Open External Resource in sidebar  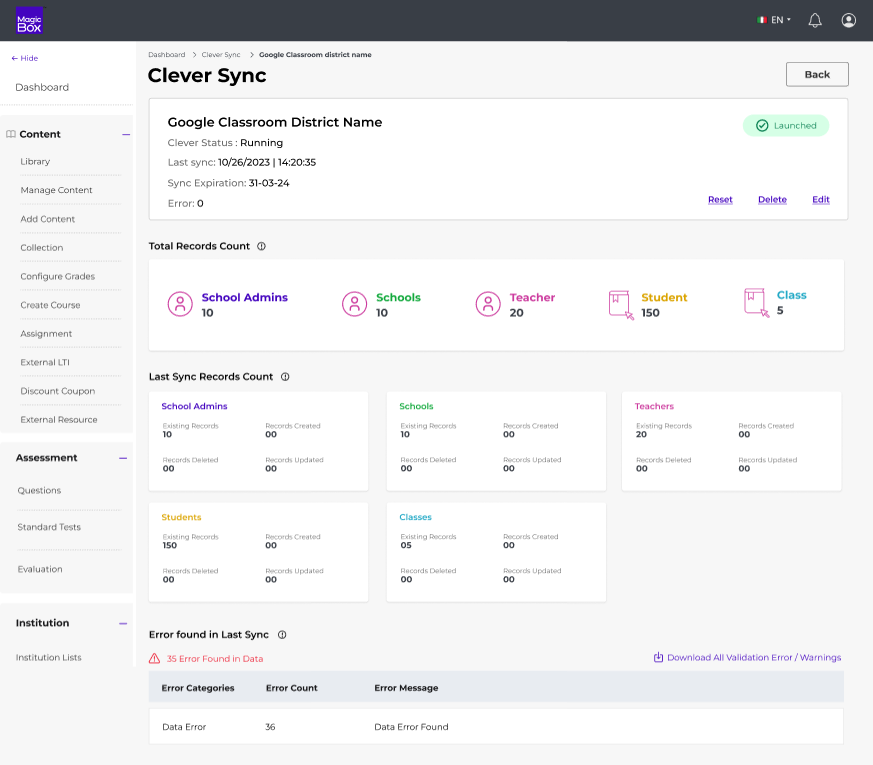(58, 420)
